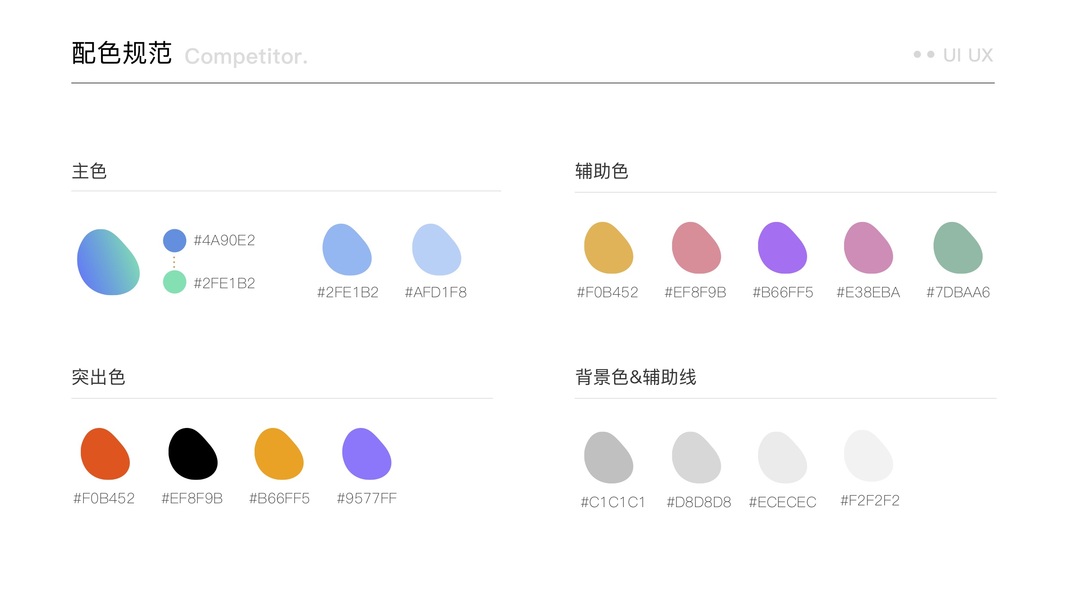Choose the near-white #F2F2F2 swatch

tap(869, 456)
